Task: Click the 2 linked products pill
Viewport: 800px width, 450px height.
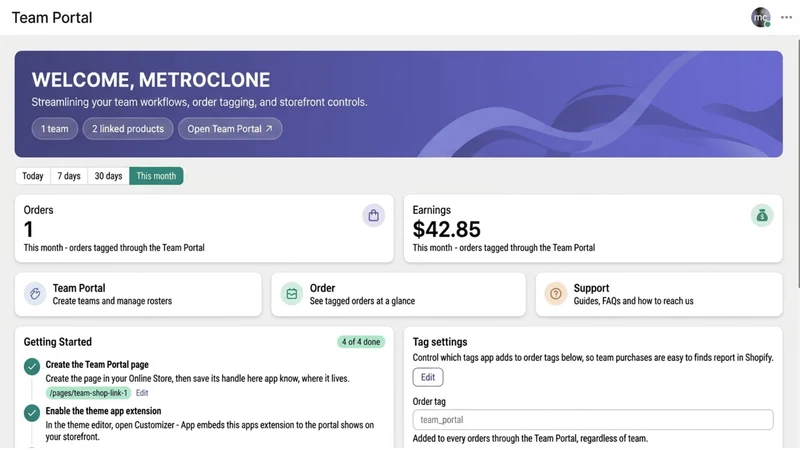Action: (x=128, y=129)
